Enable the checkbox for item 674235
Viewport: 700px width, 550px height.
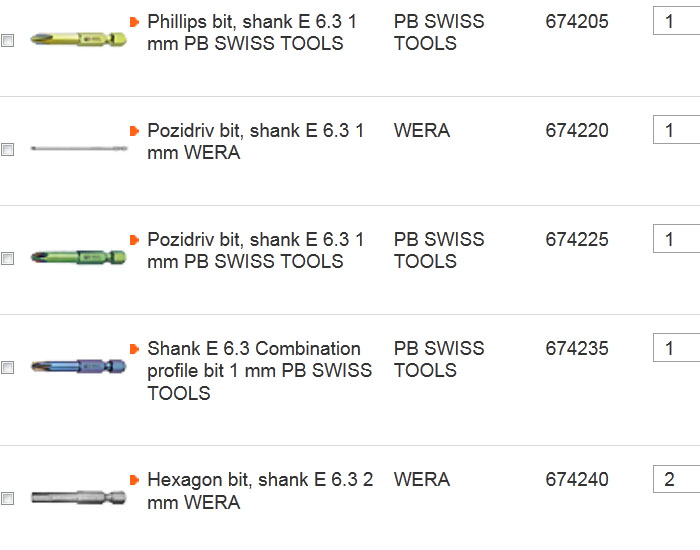point(8,368)
